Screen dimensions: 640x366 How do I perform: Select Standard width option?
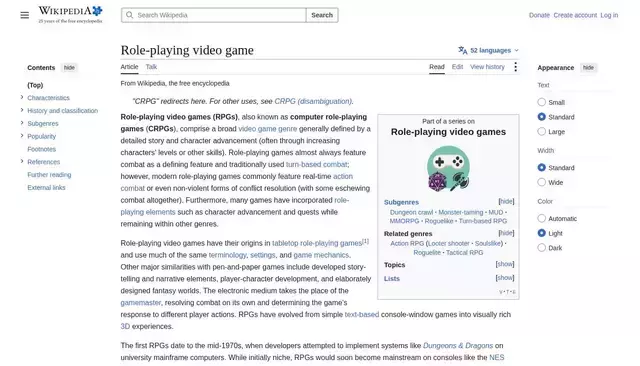[542, 167]
